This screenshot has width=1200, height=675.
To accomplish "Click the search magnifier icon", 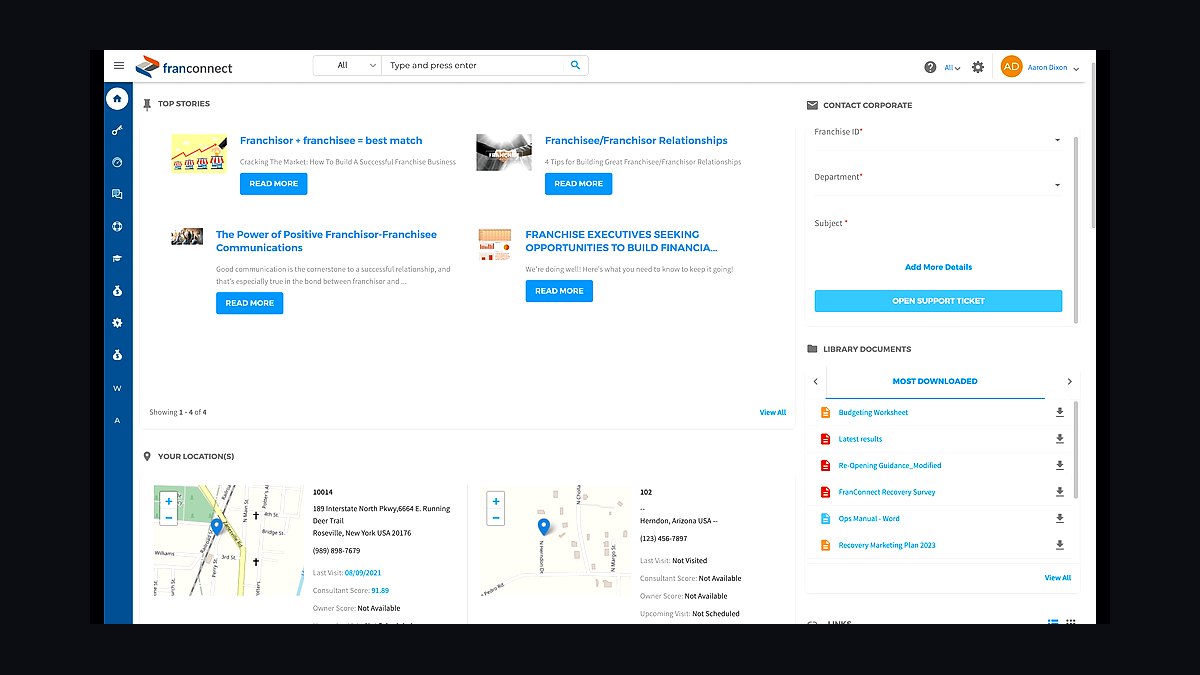I will point(575,65).
